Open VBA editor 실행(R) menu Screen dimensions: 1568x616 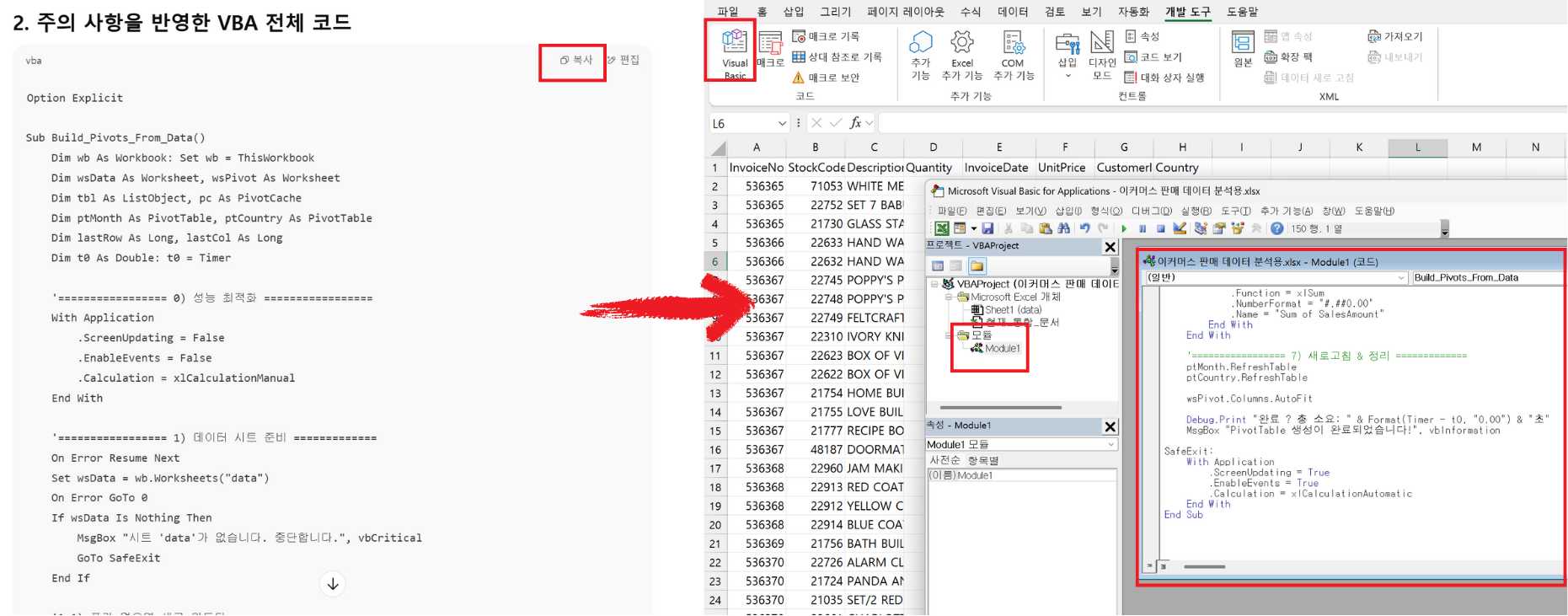click(1196, 211)
